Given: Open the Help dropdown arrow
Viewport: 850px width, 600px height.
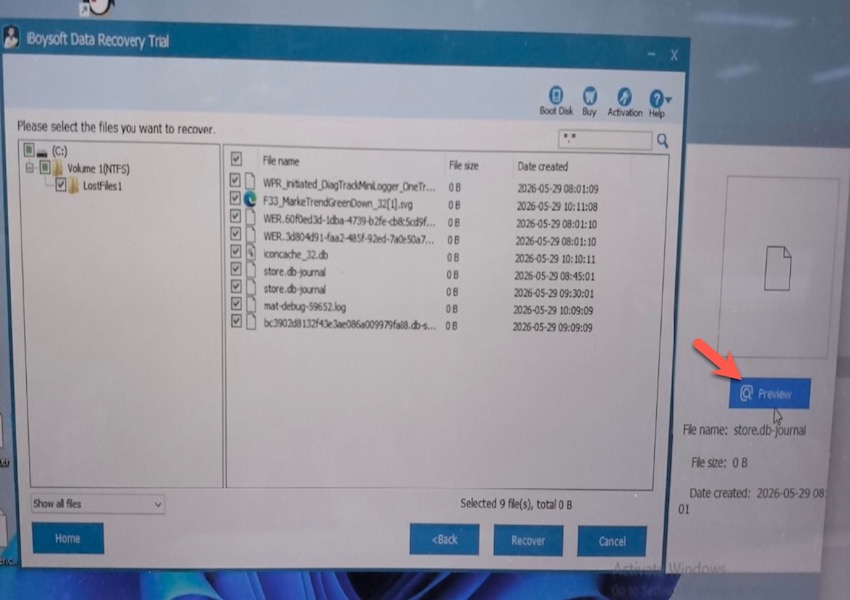Looking at the screenshot, I should (x=668, y=100).
